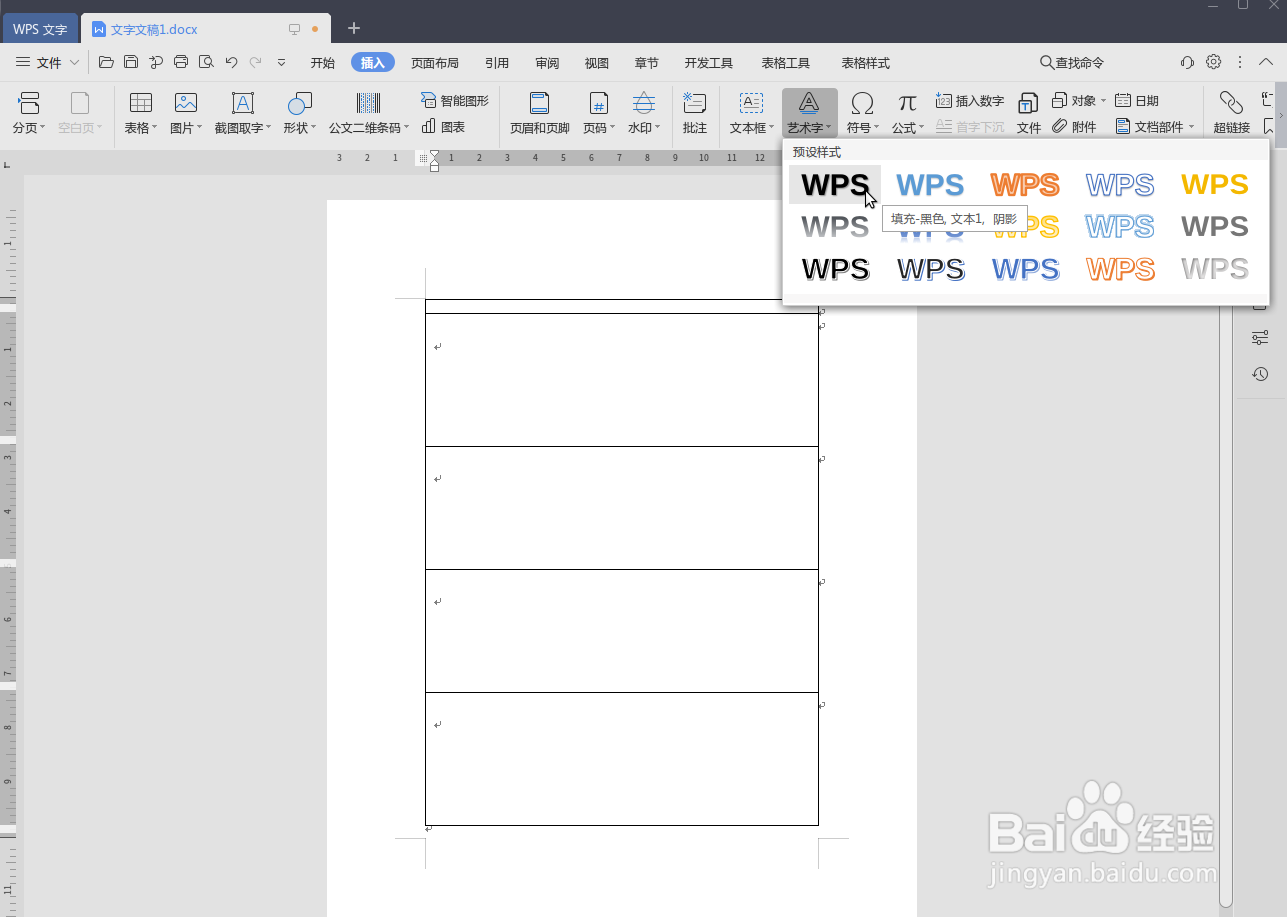Screen dimensions: 1287x917
Task: Open the history clock icon in right sidebar
Action: [x=1260, y=374]
